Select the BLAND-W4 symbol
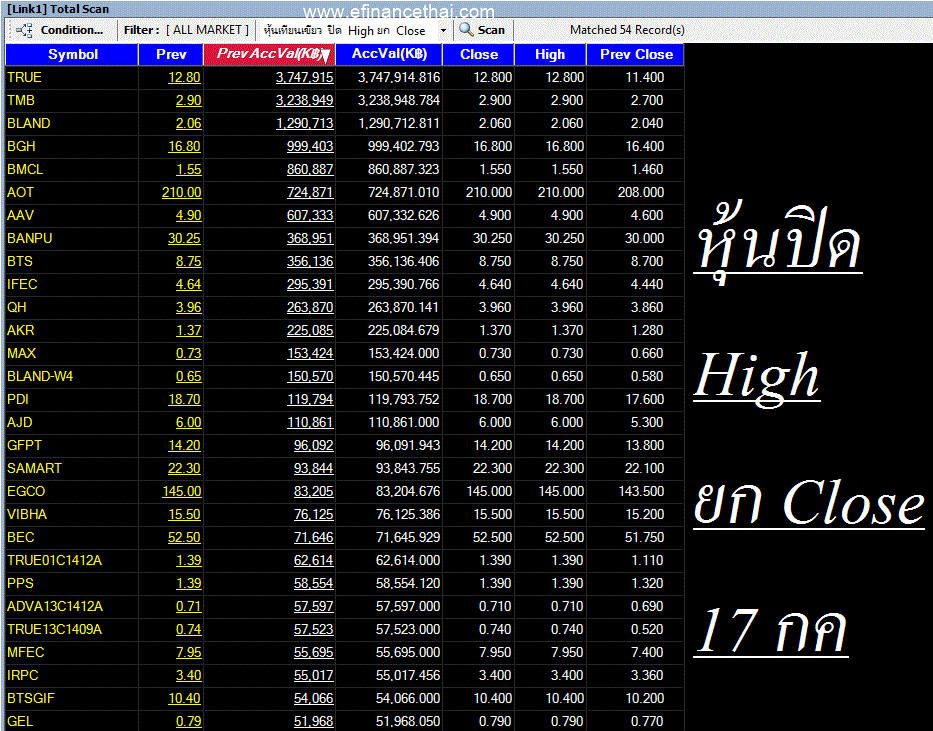This screenshot has height=731, width=933. (40, 377)
